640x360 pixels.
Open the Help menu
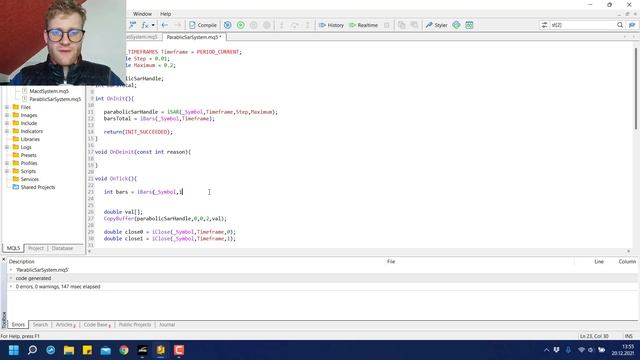[x=165, y=14]
